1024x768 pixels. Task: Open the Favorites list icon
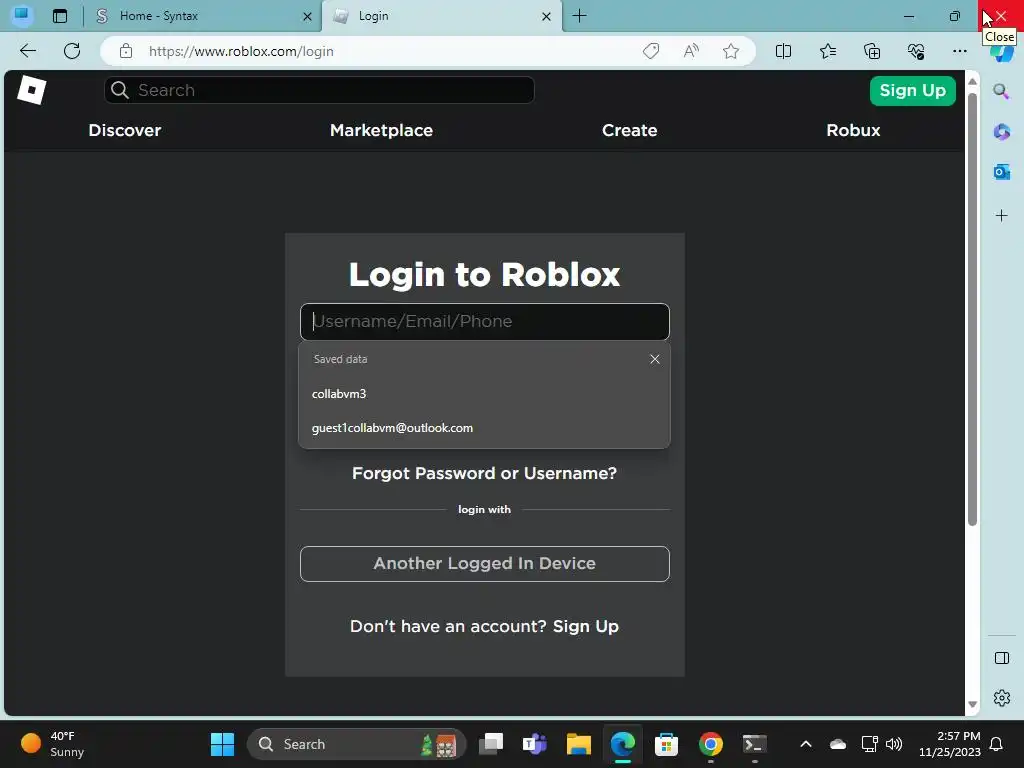[827, 51]
